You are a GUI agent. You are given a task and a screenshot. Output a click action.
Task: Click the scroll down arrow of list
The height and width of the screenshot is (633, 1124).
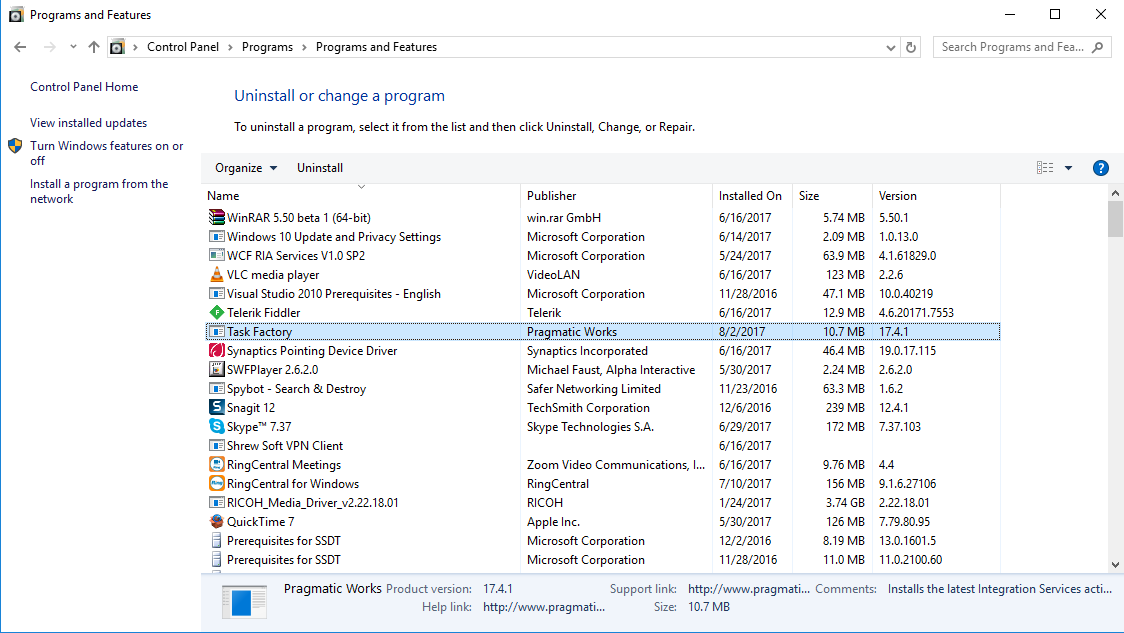[1115, 564]
